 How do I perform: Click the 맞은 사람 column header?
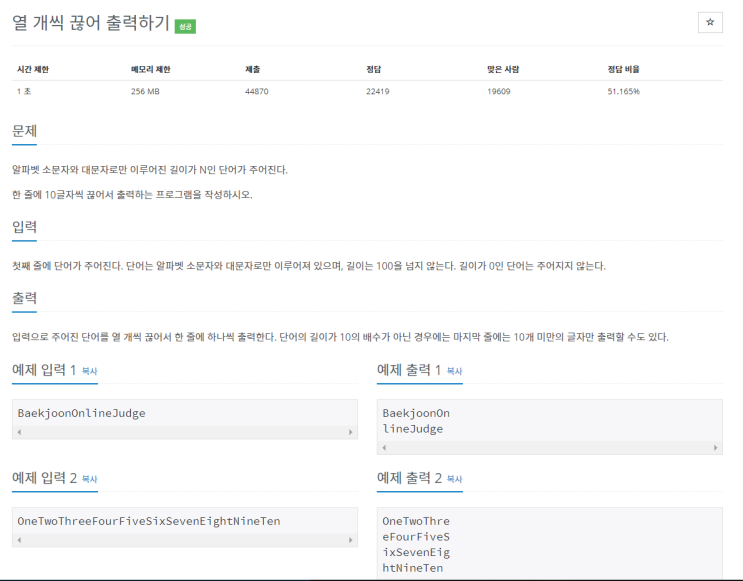503,69
